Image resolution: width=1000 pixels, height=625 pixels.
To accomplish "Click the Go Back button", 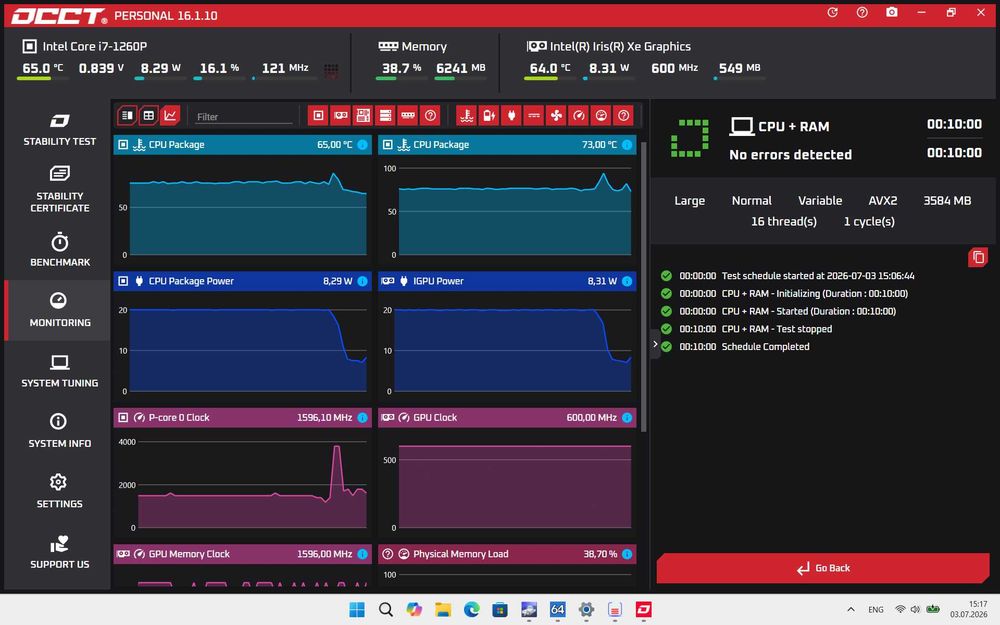I will pyautogui.click(x=823, y=568).
